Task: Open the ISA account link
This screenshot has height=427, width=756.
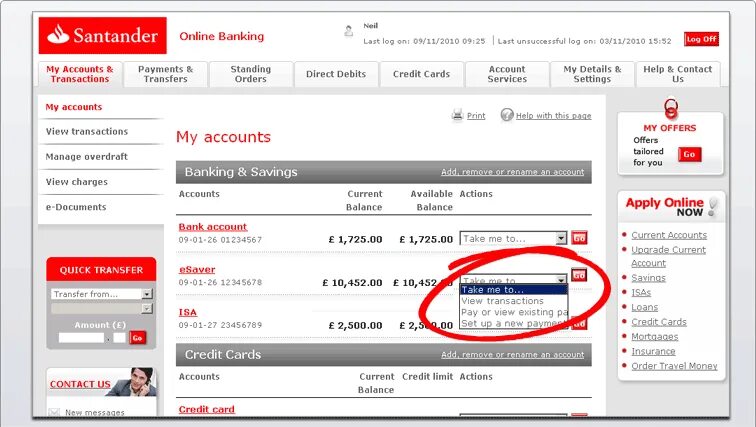Action: click(188, 312)
